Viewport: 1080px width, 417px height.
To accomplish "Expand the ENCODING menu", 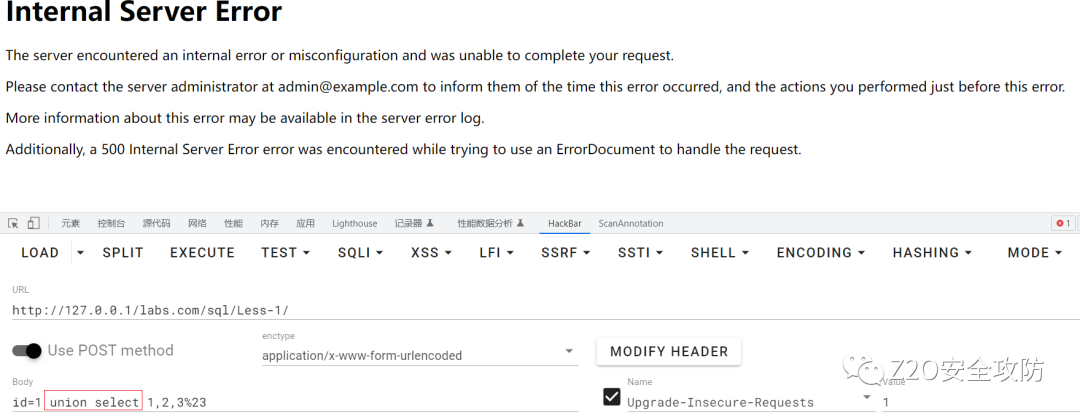I will coord(820,253).
